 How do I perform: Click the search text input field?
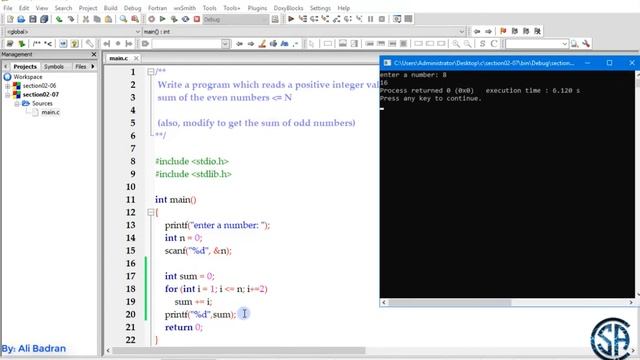tap(187, 44)
